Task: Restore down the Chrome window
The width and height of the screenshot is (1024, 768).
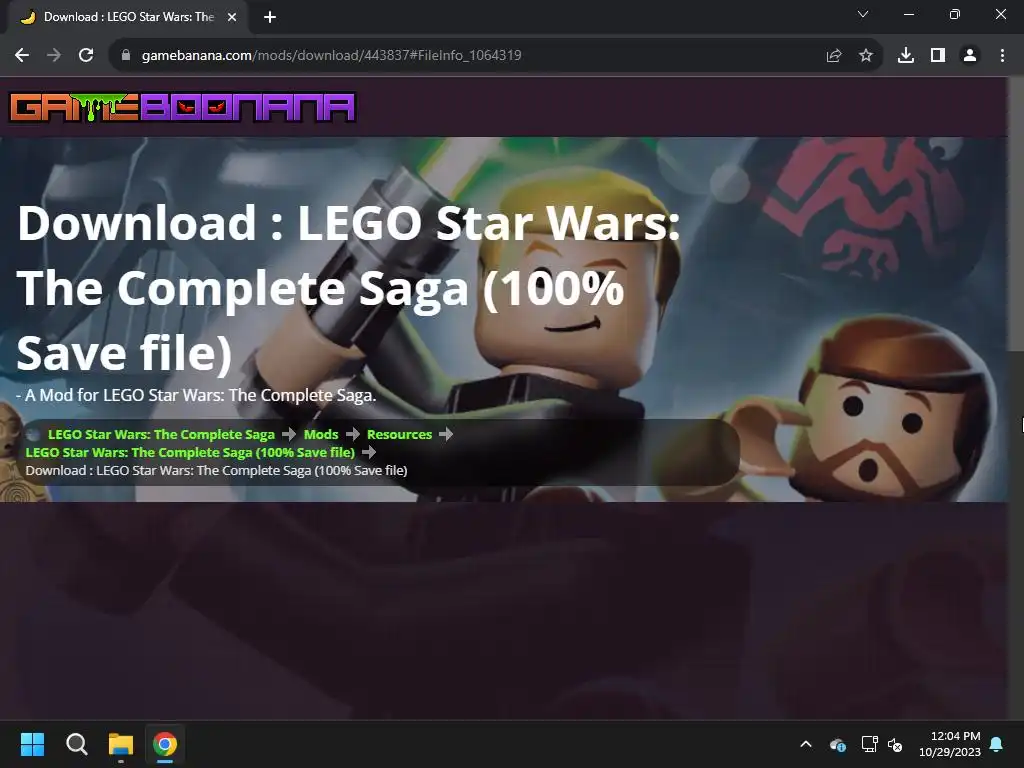Action: (955, 14)
